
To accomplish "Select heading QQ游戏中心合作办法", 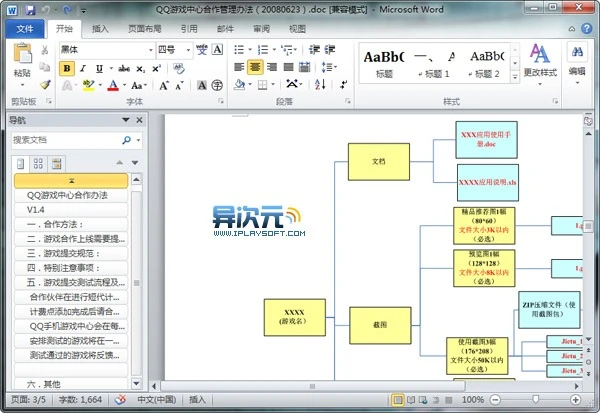I will (71, 195).
